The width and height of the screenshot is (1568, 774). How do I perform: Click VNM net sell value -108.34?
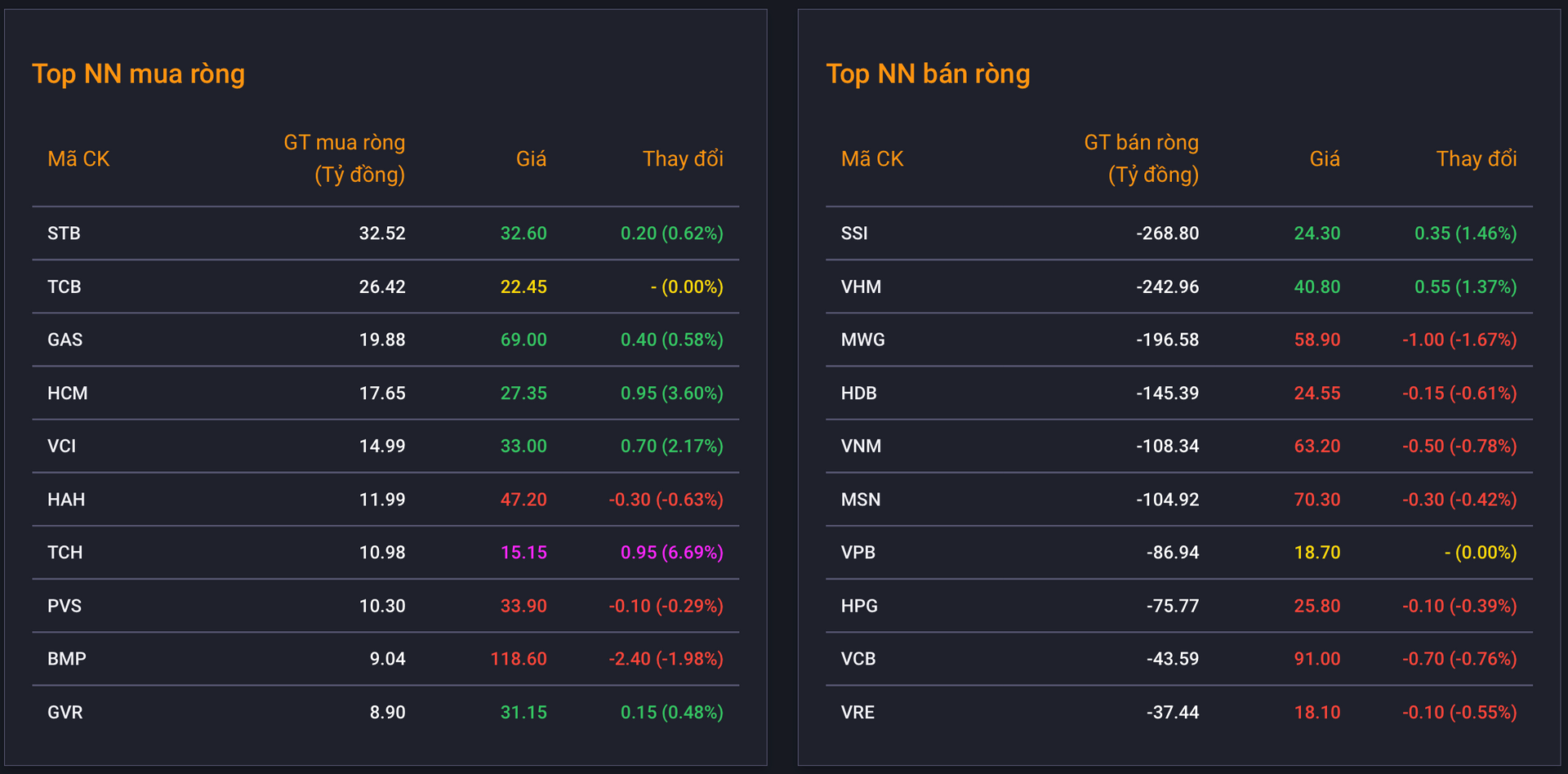click(1168, 446)
